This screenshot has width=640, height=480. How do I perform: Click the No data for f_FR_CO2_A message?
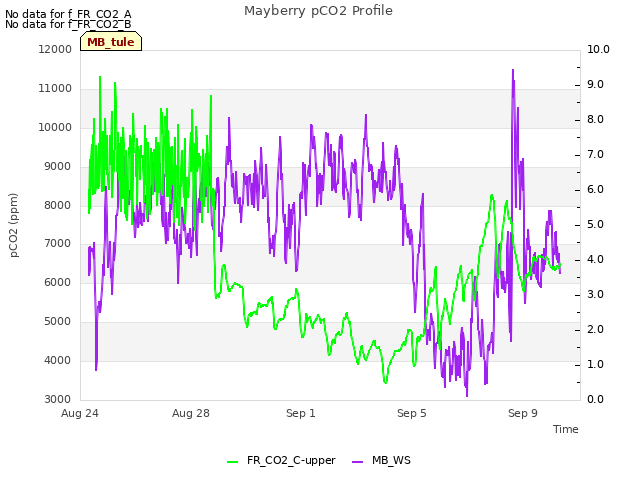click(x=68, y=15)
